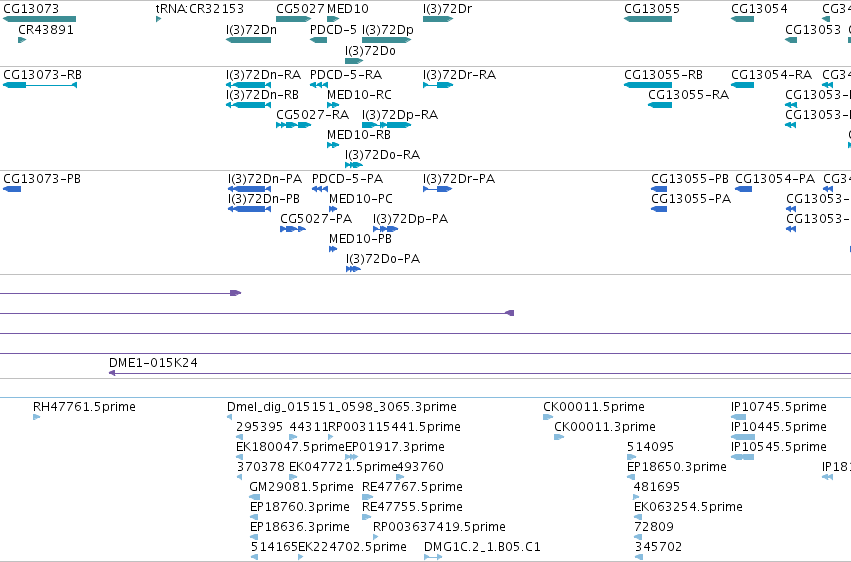The height and width of the screenshot is (562, 851).
Task: Open the EK047721.5prime EST label
Action: point(343,467)
